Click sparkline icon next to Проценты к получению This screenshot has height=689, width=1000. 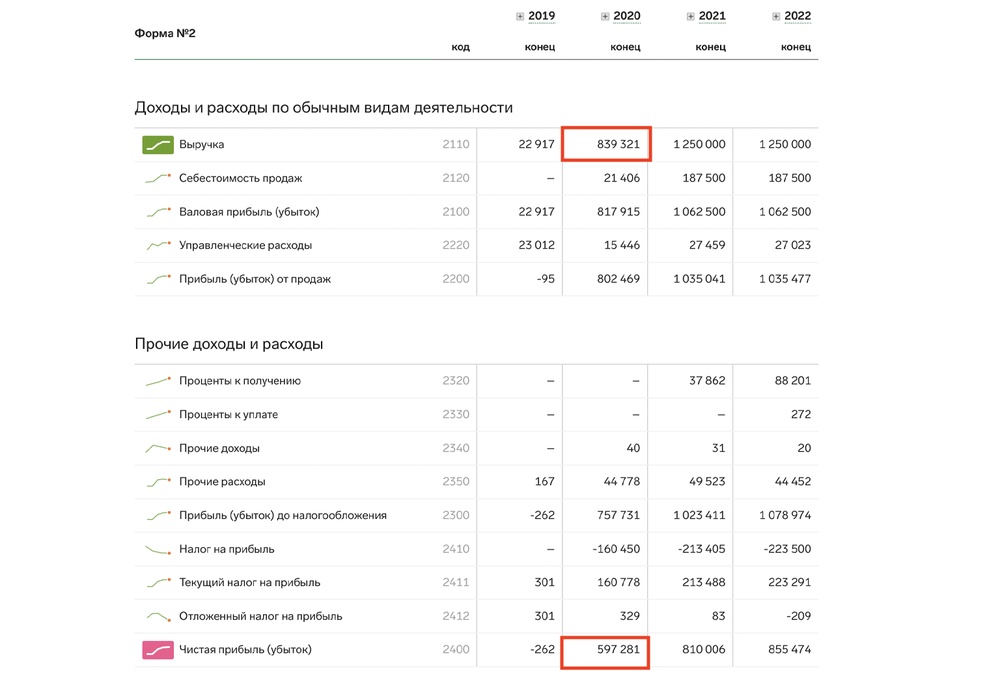coord(158,381)
